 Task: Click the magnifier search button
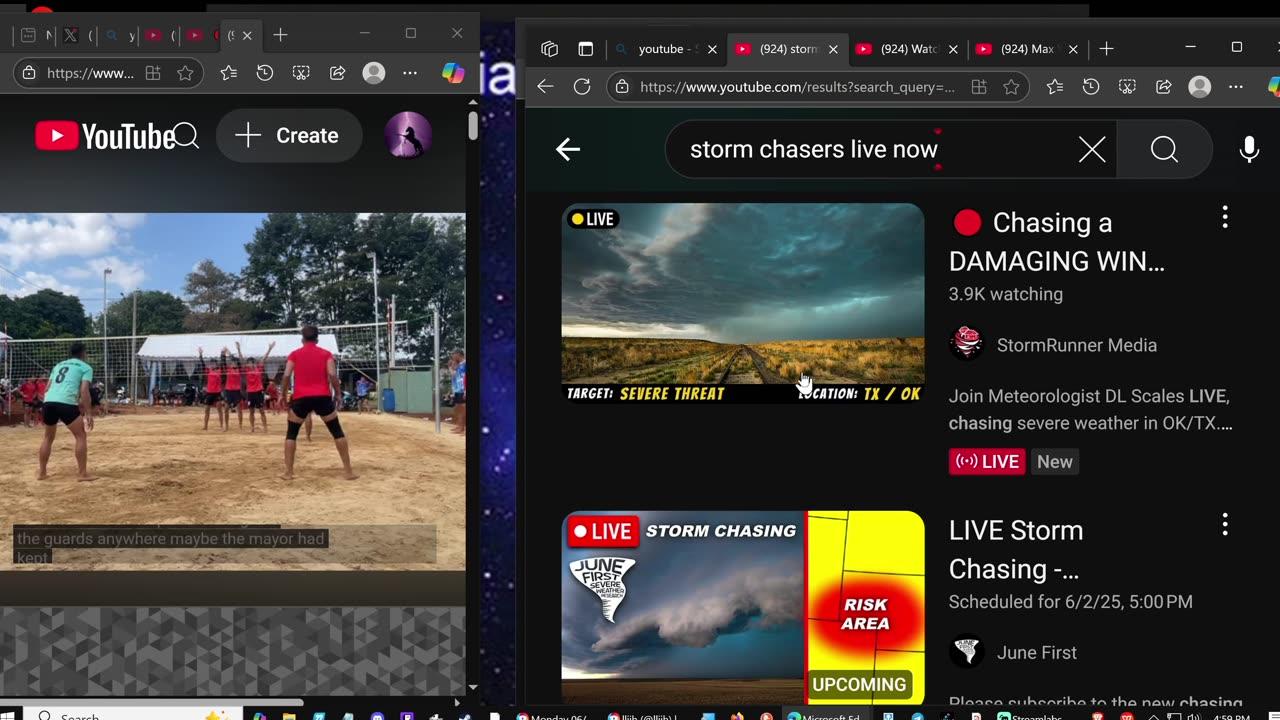click(1164, 150)
